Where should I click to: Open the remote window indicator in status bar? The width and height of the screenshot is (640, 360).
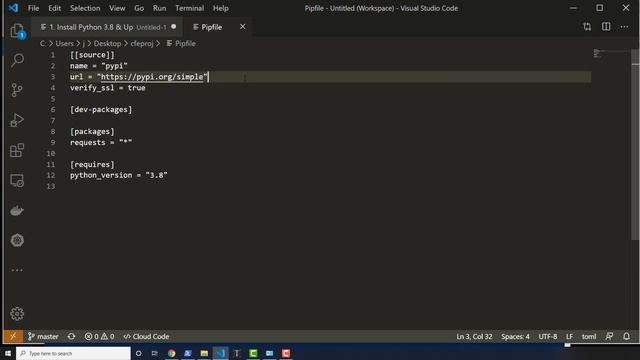13,336
